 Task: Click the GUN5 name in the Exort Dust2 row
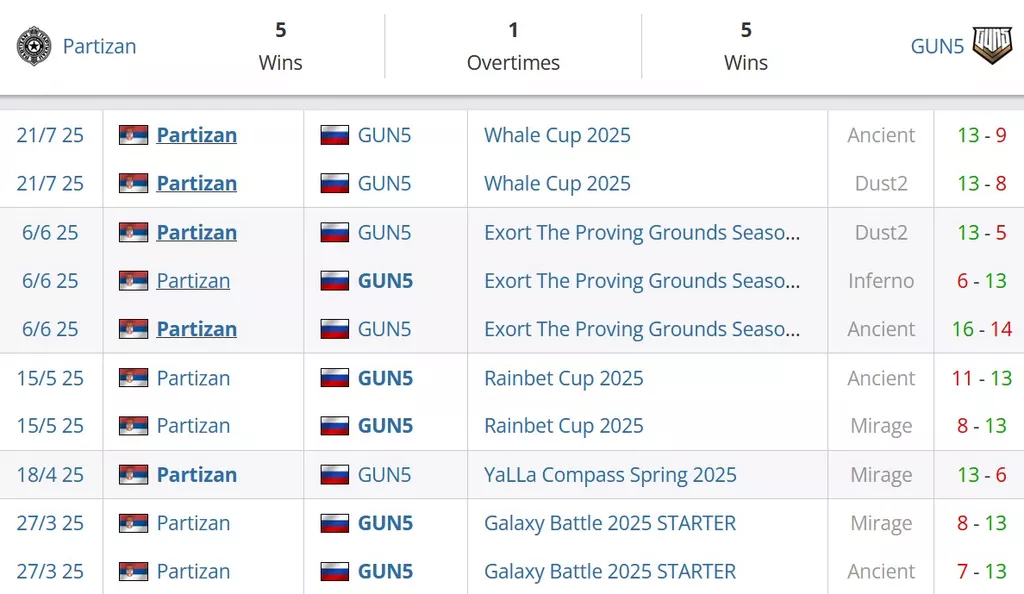[385, 232]
